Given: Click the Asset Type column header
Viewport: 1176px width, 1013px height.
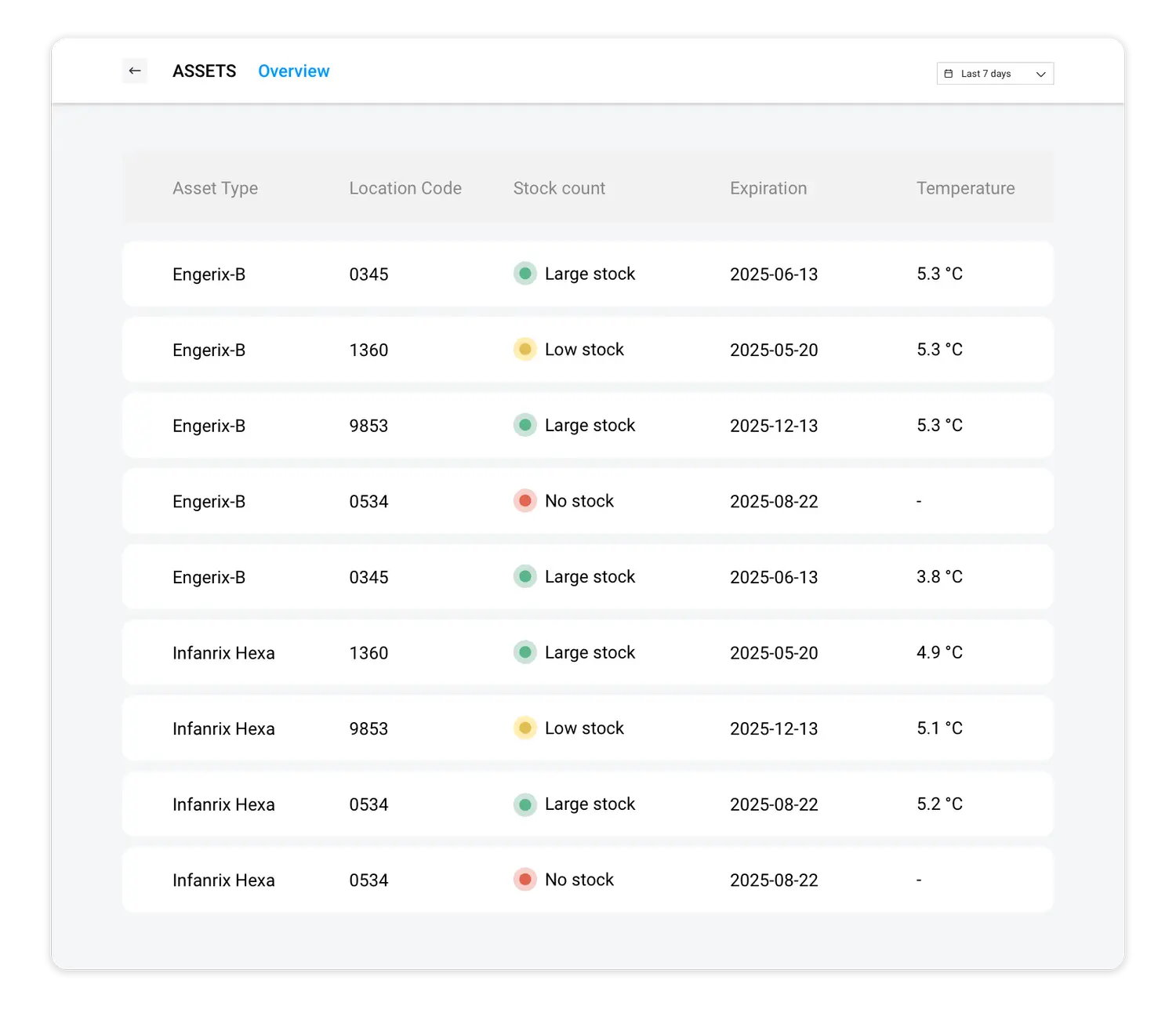Looking at the screenshot, I should pyautogui.click(x=215, y=188).
